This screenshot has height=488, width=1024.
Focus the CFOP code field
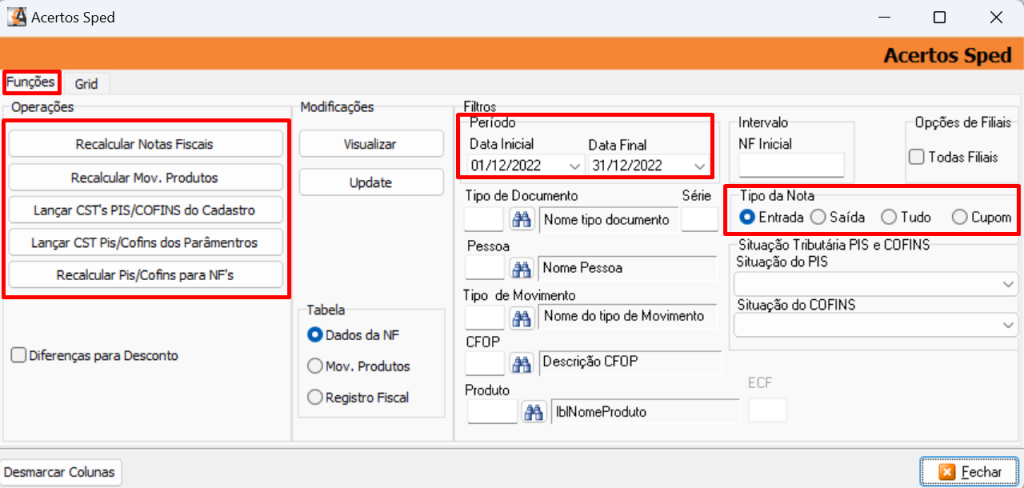point(484,363)
